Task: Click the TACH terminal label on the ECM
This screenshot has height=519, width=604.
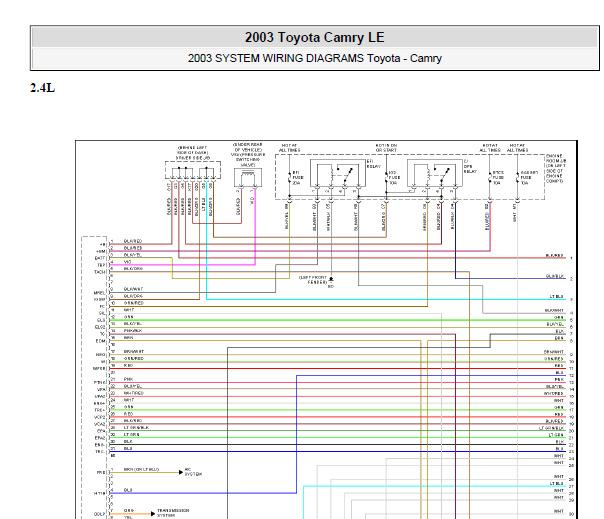Action: pyautogui.click(x=99, y=272)
